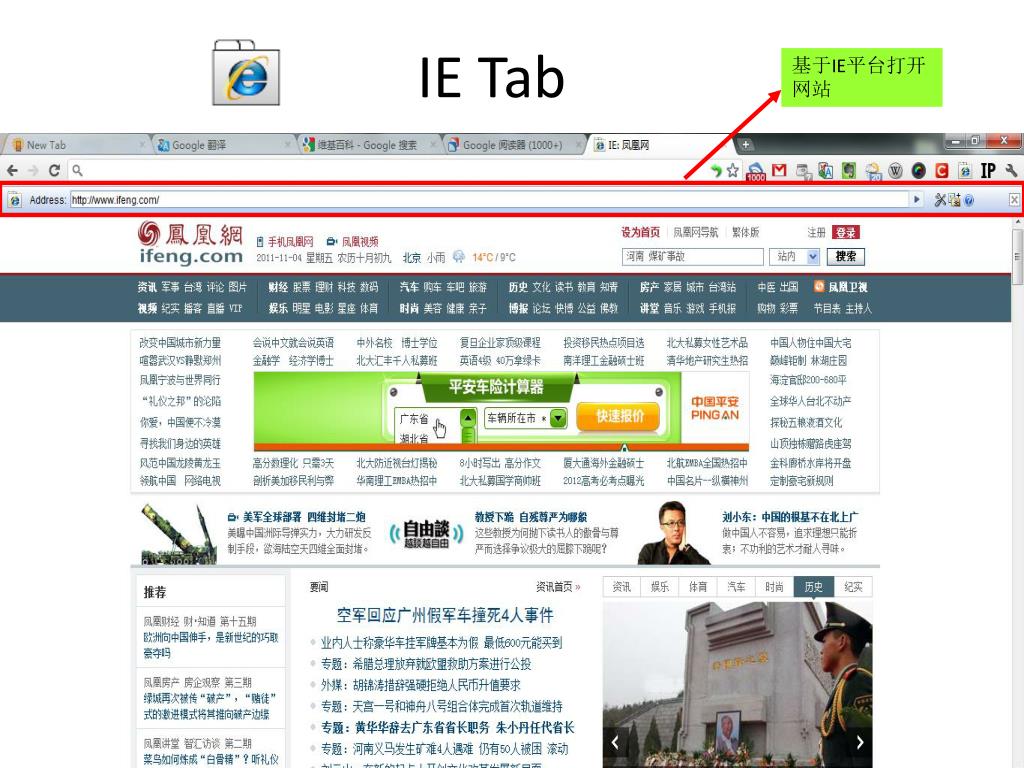Click the Wikipedia W extension icon

coord(895,171)
